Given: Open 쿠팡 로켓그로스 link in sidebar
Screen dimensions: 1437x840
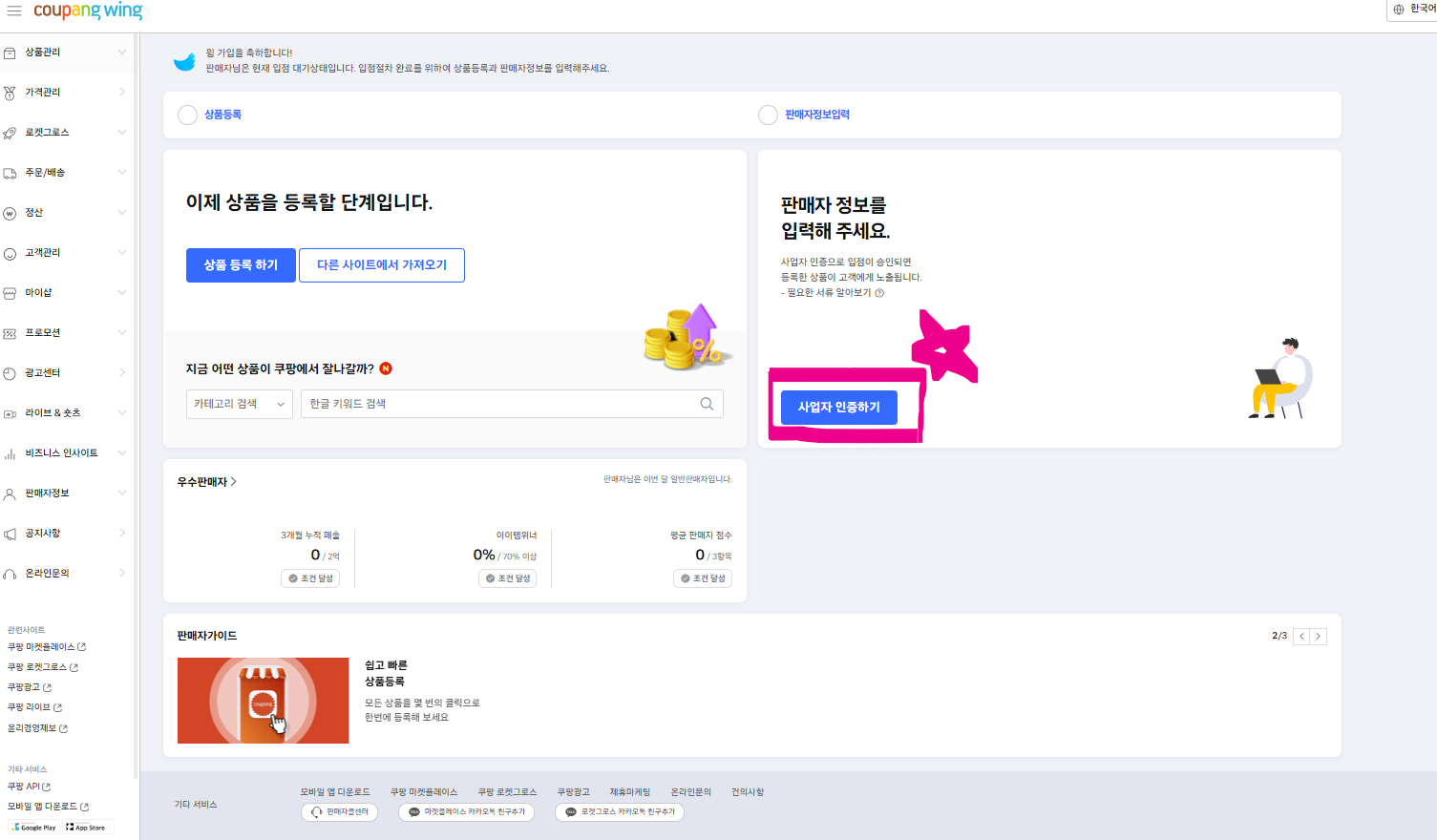Looking at the screenshot, I should coord(43,667).
